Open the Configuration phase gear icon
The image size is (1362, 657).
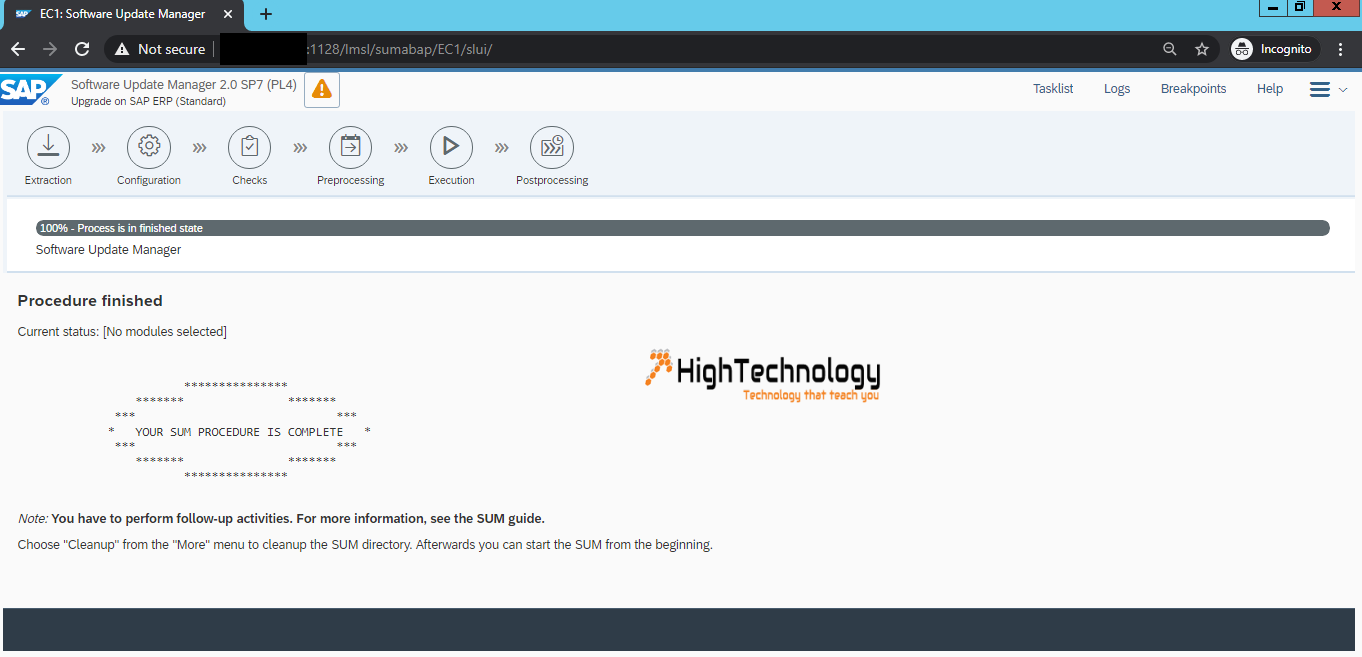pyautogui.click(x=149, y=147)
